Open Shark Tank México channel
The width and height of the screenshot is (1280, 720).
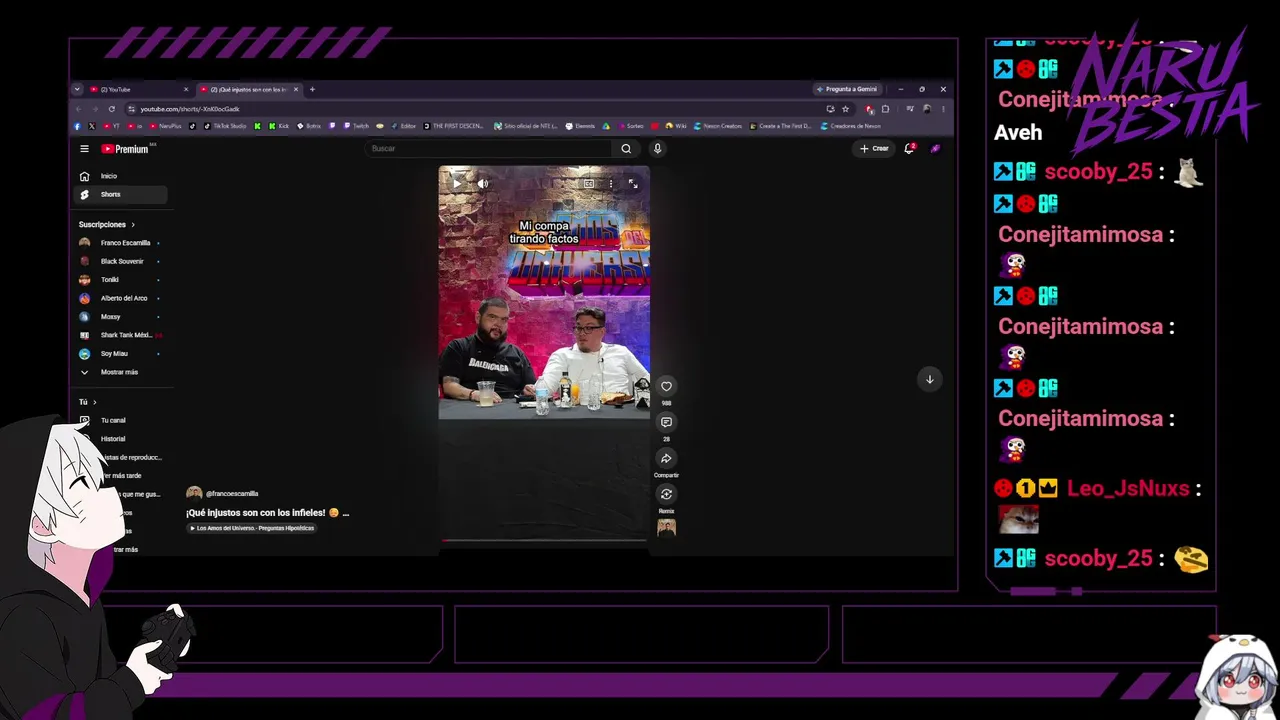click(x=120, y=335)
